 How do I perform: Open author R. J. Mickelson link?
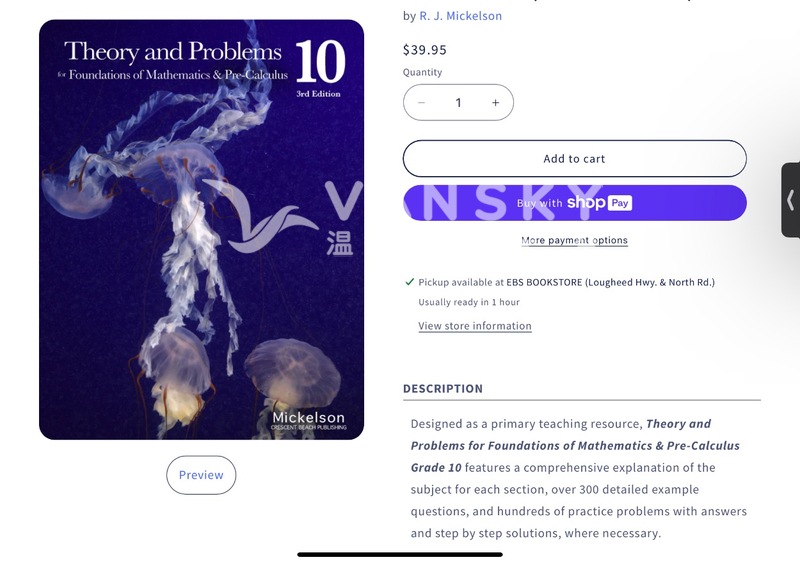tap(461, 16)
